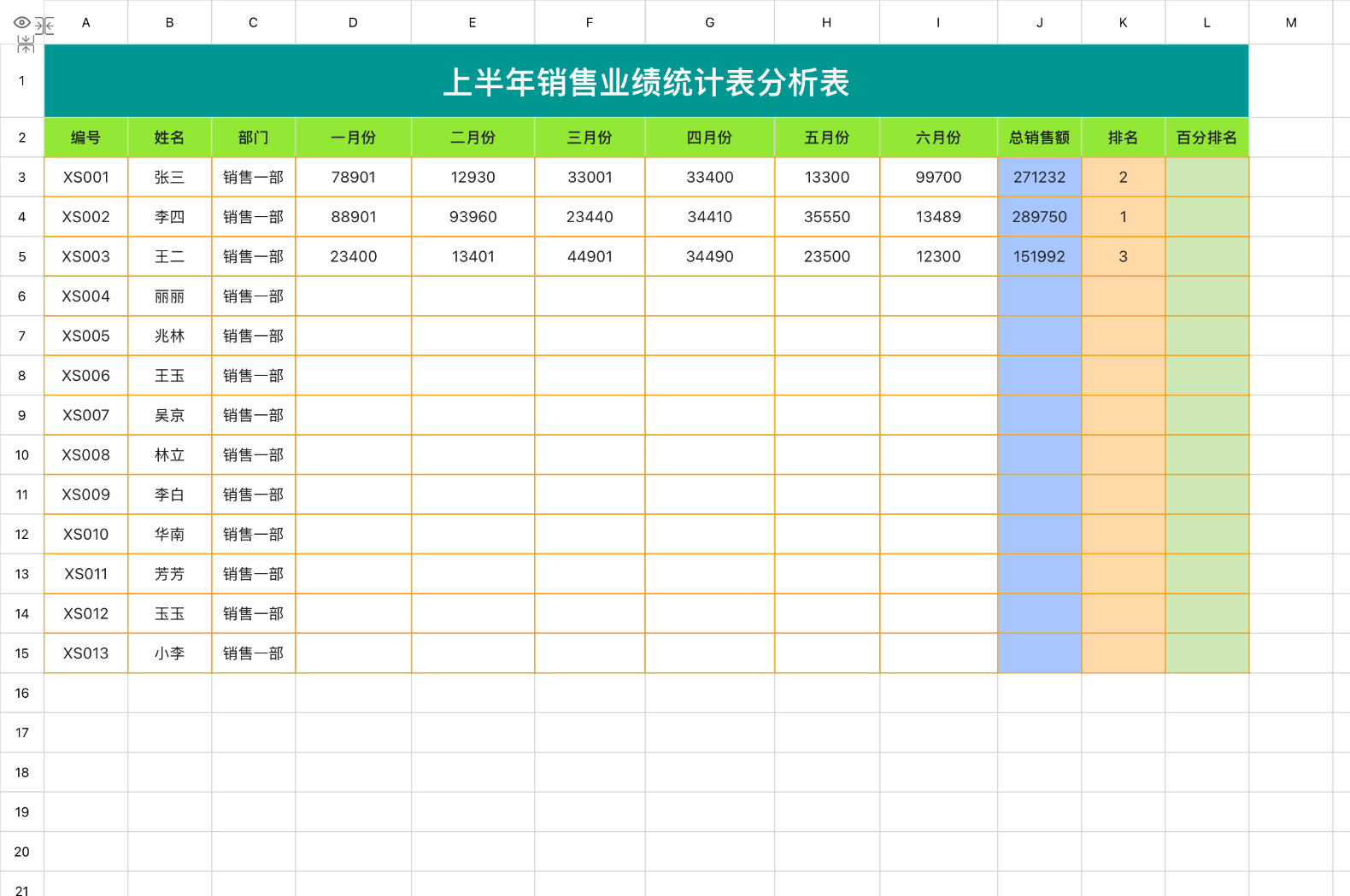Select rank cell for 李四 showing 1

(x=1123, y=217)
